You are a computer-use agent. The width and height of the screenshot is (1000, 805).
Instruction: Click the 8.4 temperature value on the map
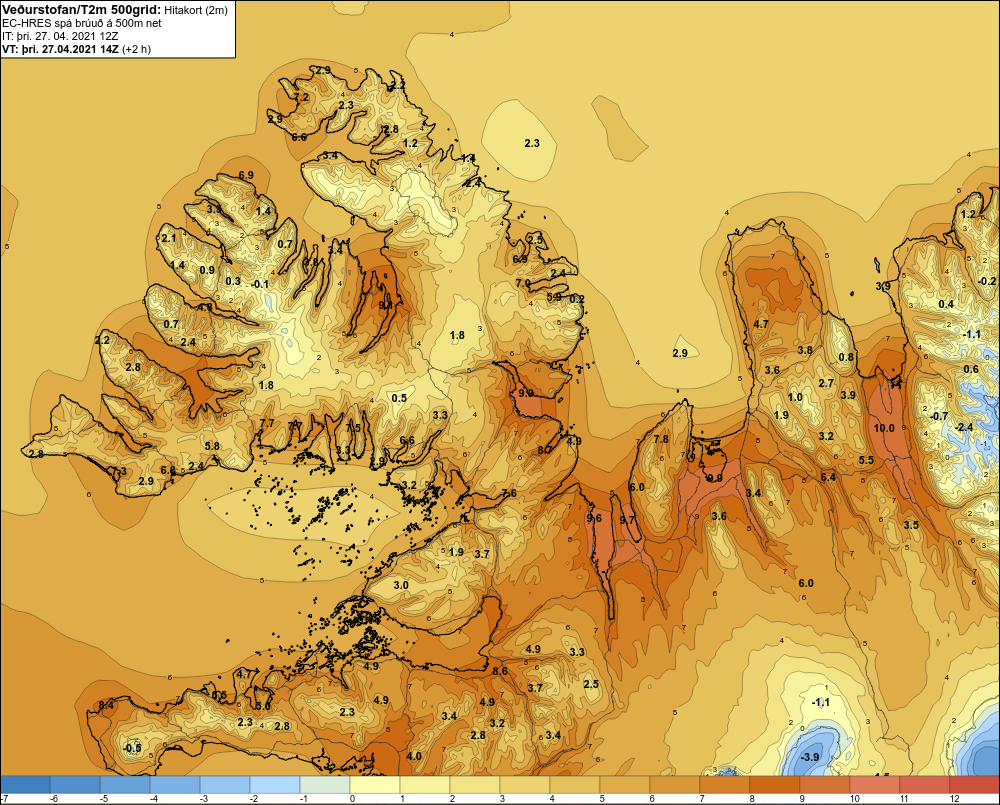(106, 705)
